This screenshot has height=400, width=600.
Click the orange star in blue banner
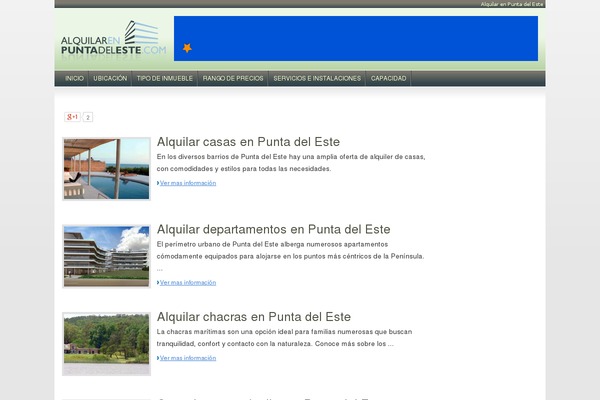pyautogui.click(x=187, y=48)
